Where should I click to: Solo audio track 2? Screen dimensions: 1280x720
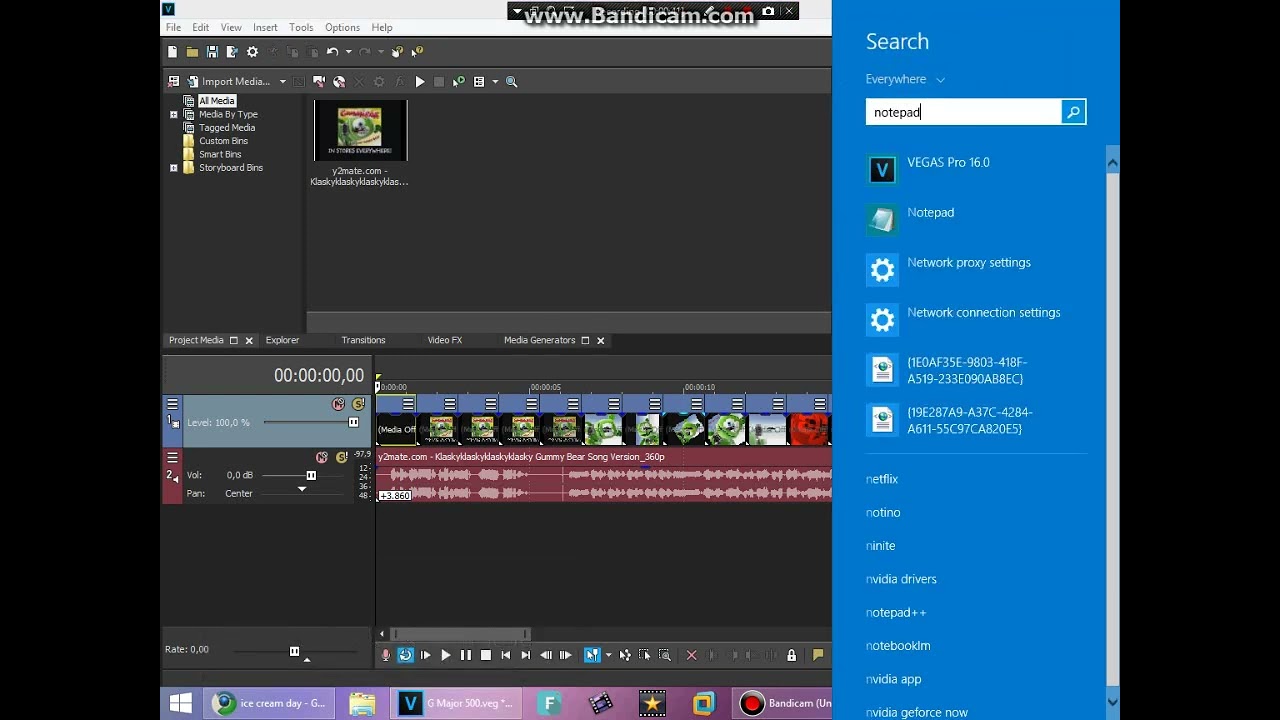click(341, 457)
